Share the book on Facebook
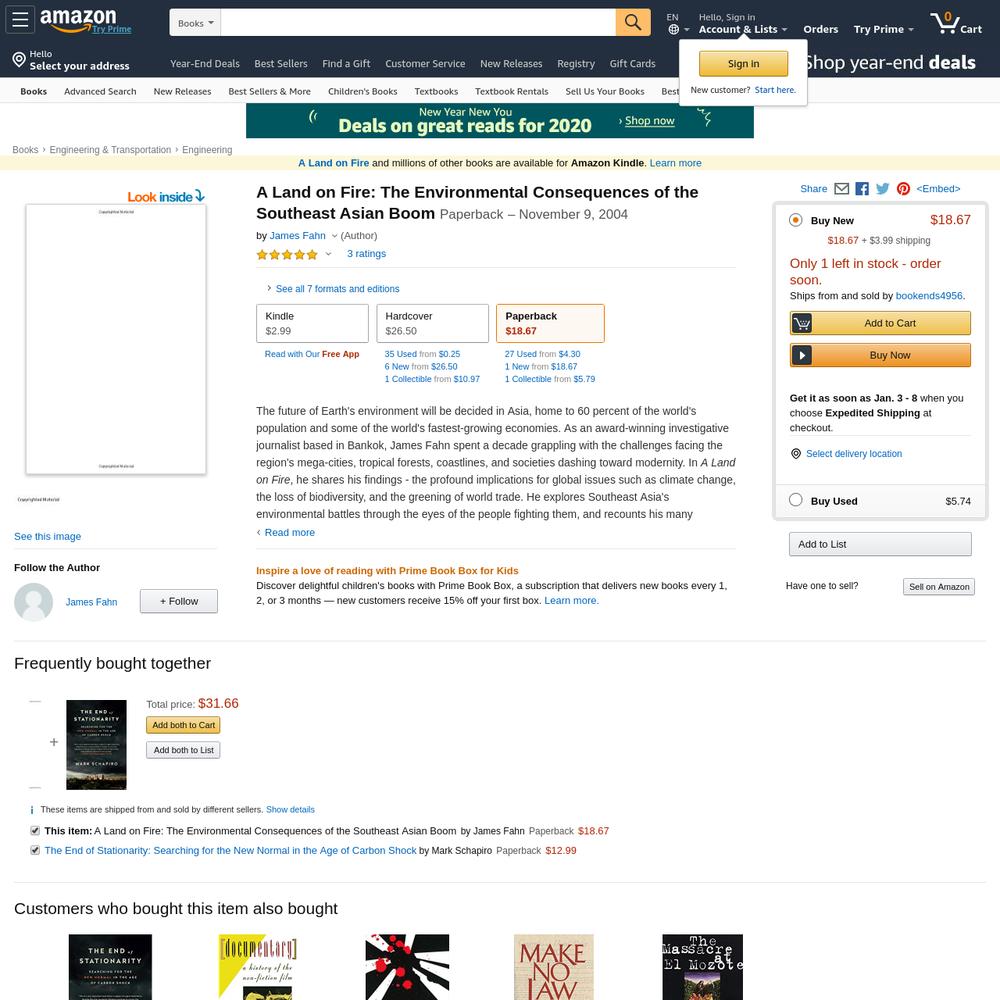 (862, 189)
